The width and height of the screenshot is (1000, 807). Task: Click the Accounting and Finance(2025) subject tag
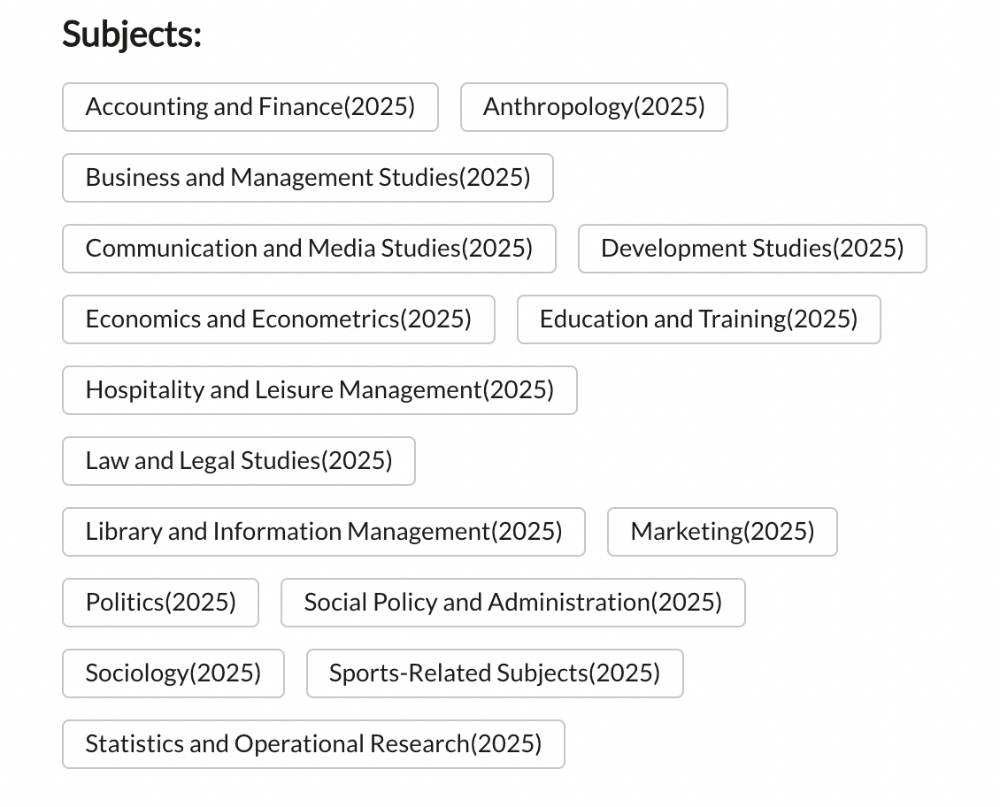(x=250, y=107)
